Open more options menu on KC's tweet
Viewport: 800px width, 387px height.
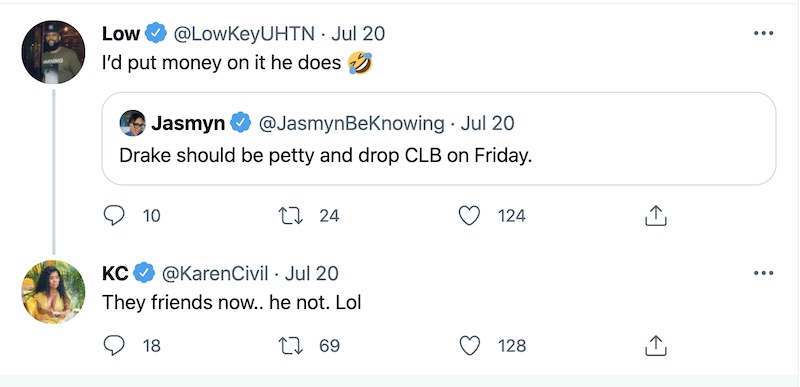click(763, 273)
